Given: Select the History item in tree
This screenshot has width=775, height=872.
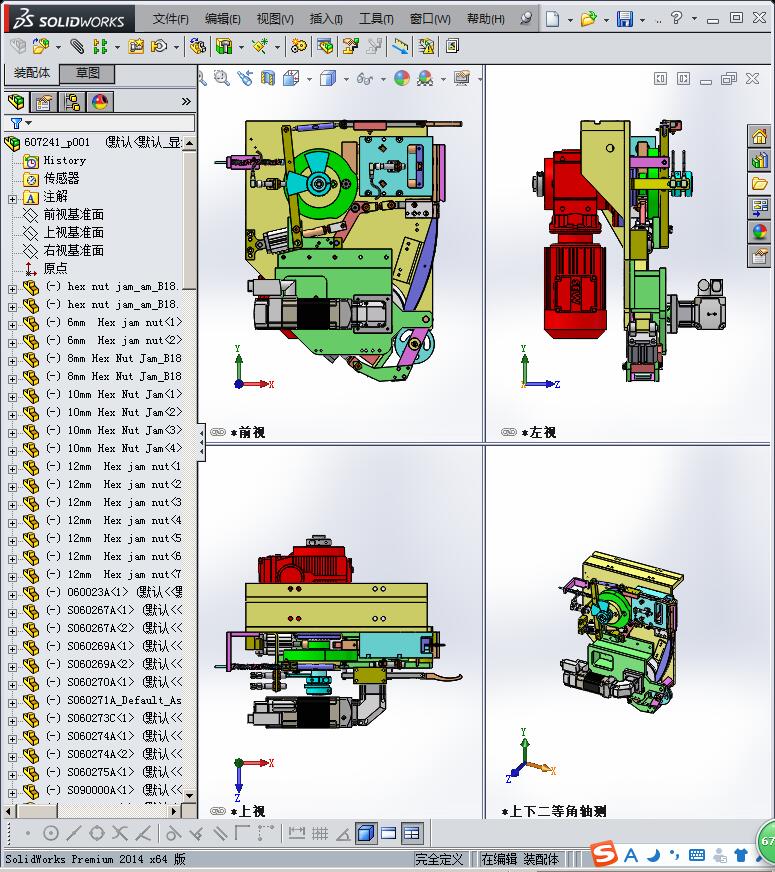Looking at the screenshot, I should click(64, 160).
